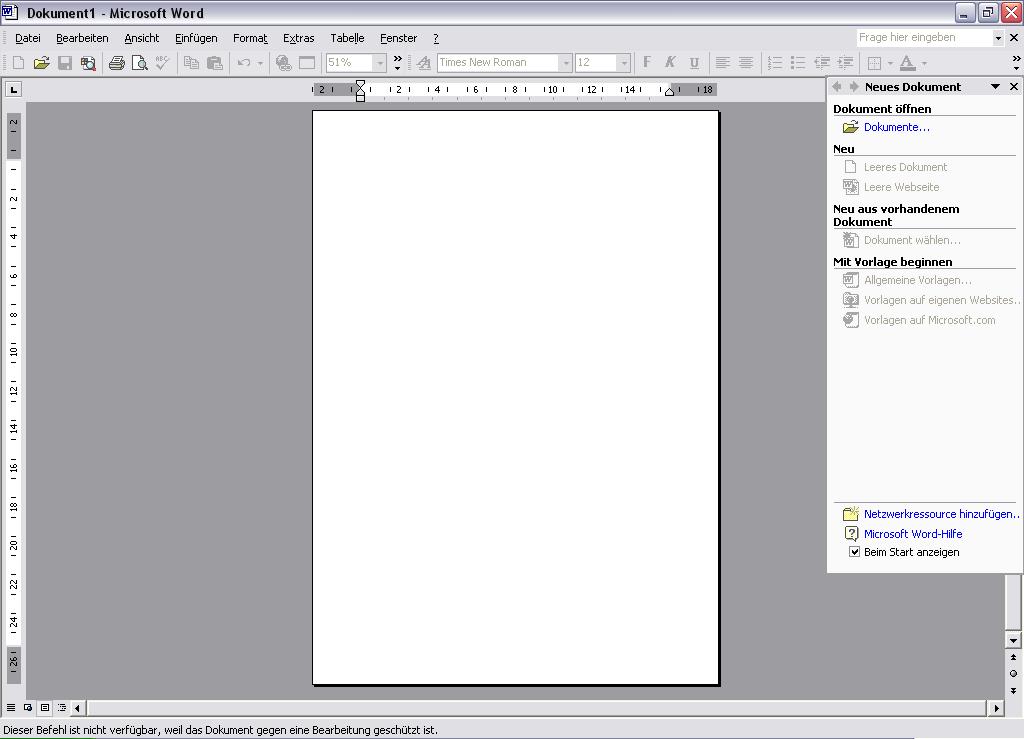Open the 51% zoom dropdown
1024x739 pixels.
pos(380,63)
